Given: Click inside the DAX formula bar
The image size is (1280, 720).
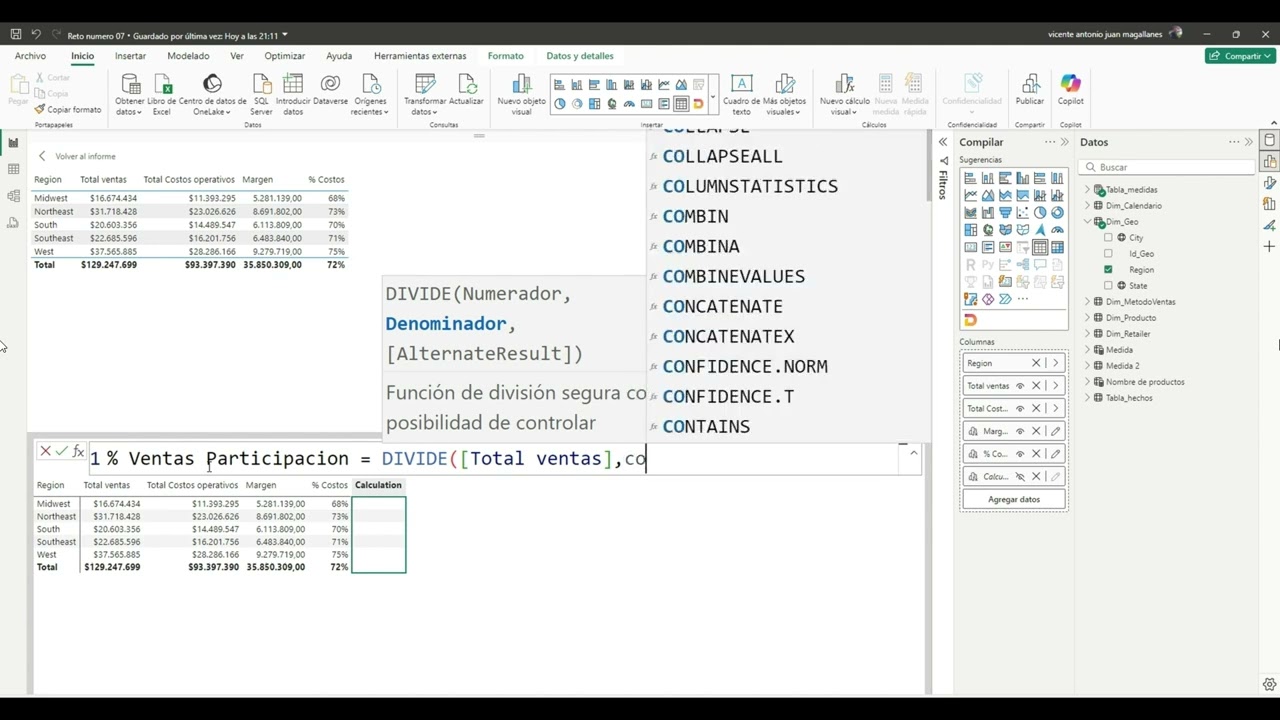Looking at the screenshot, I should (495, 459).
